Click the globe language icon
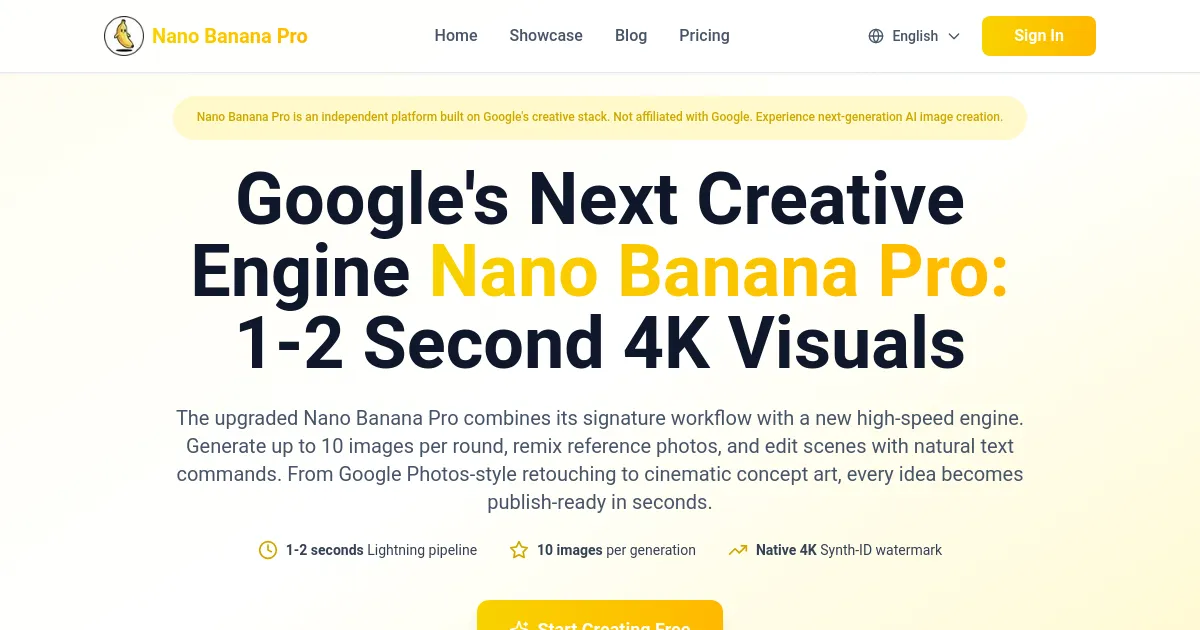Screen dimensions: 1200x630 (876, 36)
